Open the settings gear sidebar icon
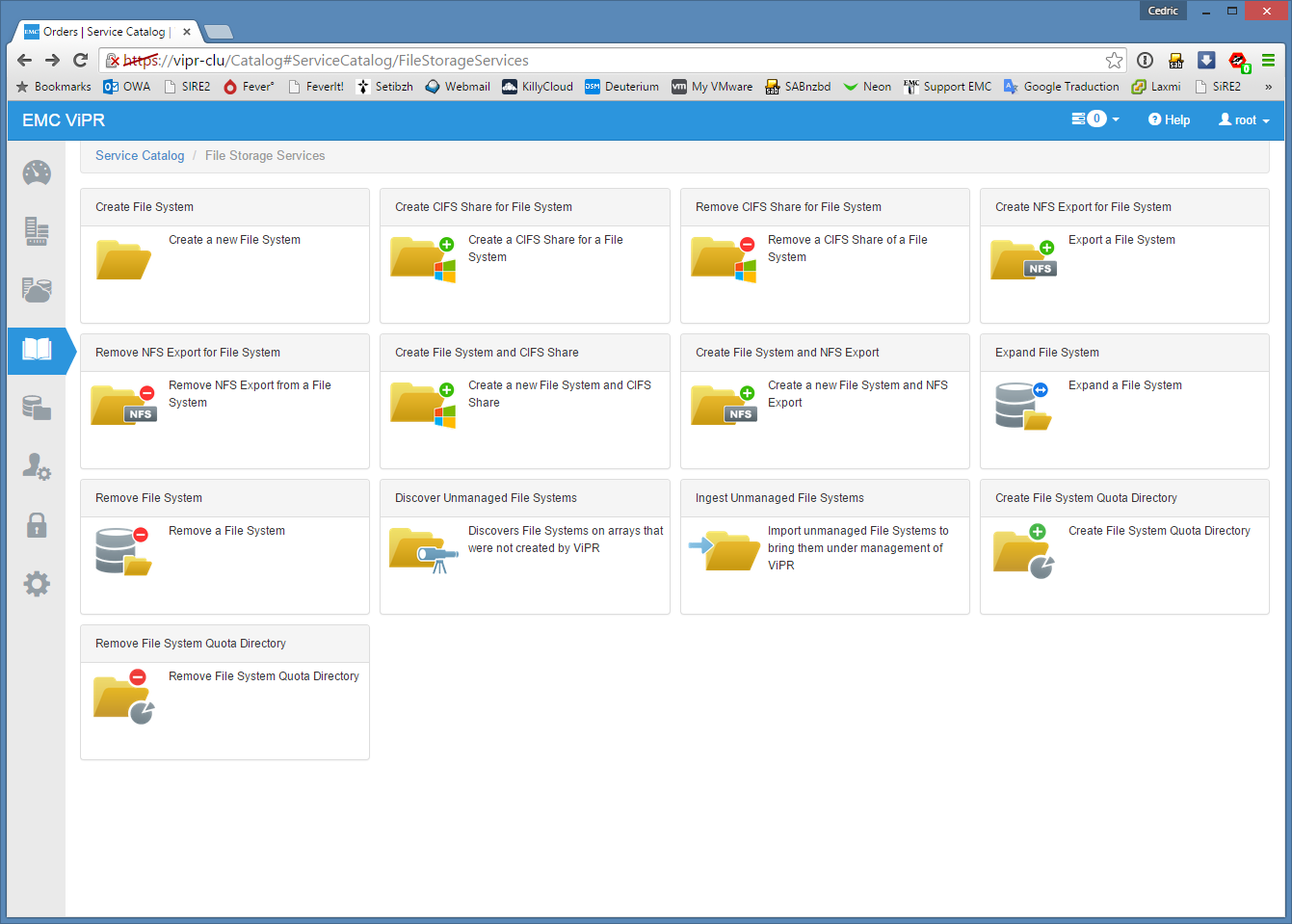This screenshot has width=1292, height=924. click(x=37, y=584)
